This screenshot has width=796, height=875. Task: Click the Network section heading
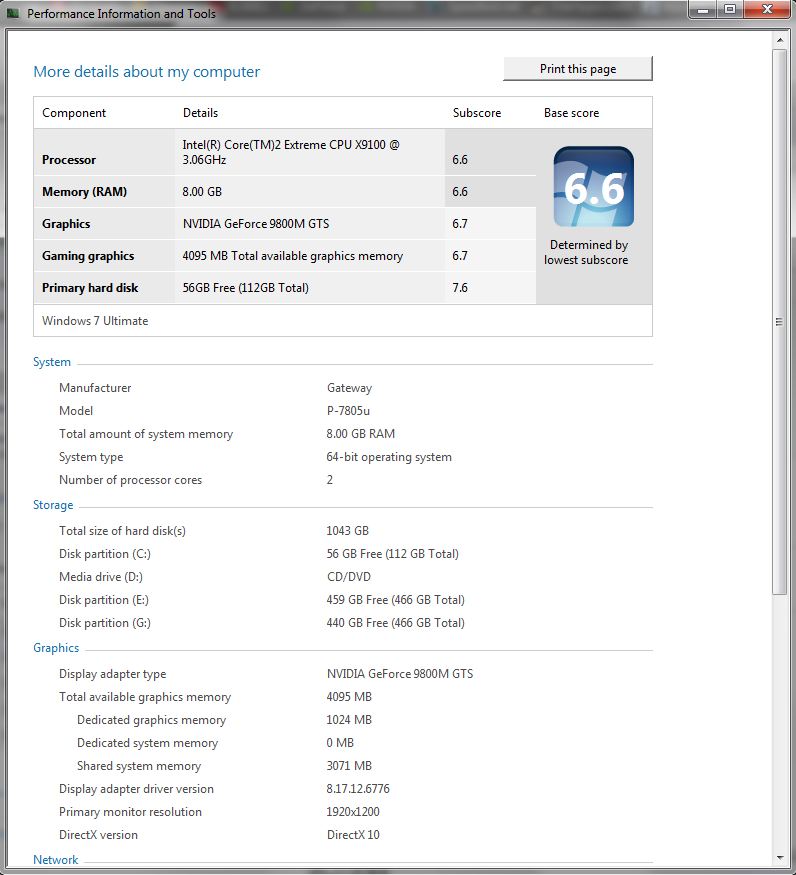point(55,859)
